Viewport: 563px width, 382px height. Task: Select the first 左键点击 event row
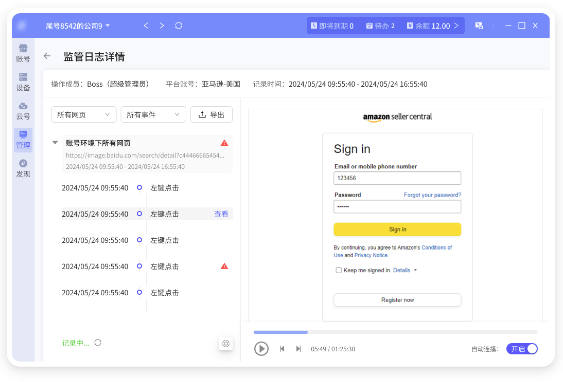click(147, 188)
